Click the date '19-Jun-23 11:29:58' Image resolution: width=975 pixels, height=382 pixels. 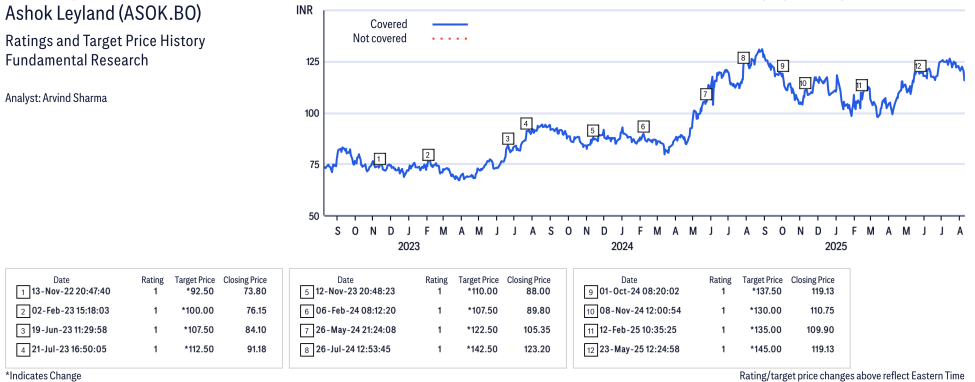[x=70, y=330]
